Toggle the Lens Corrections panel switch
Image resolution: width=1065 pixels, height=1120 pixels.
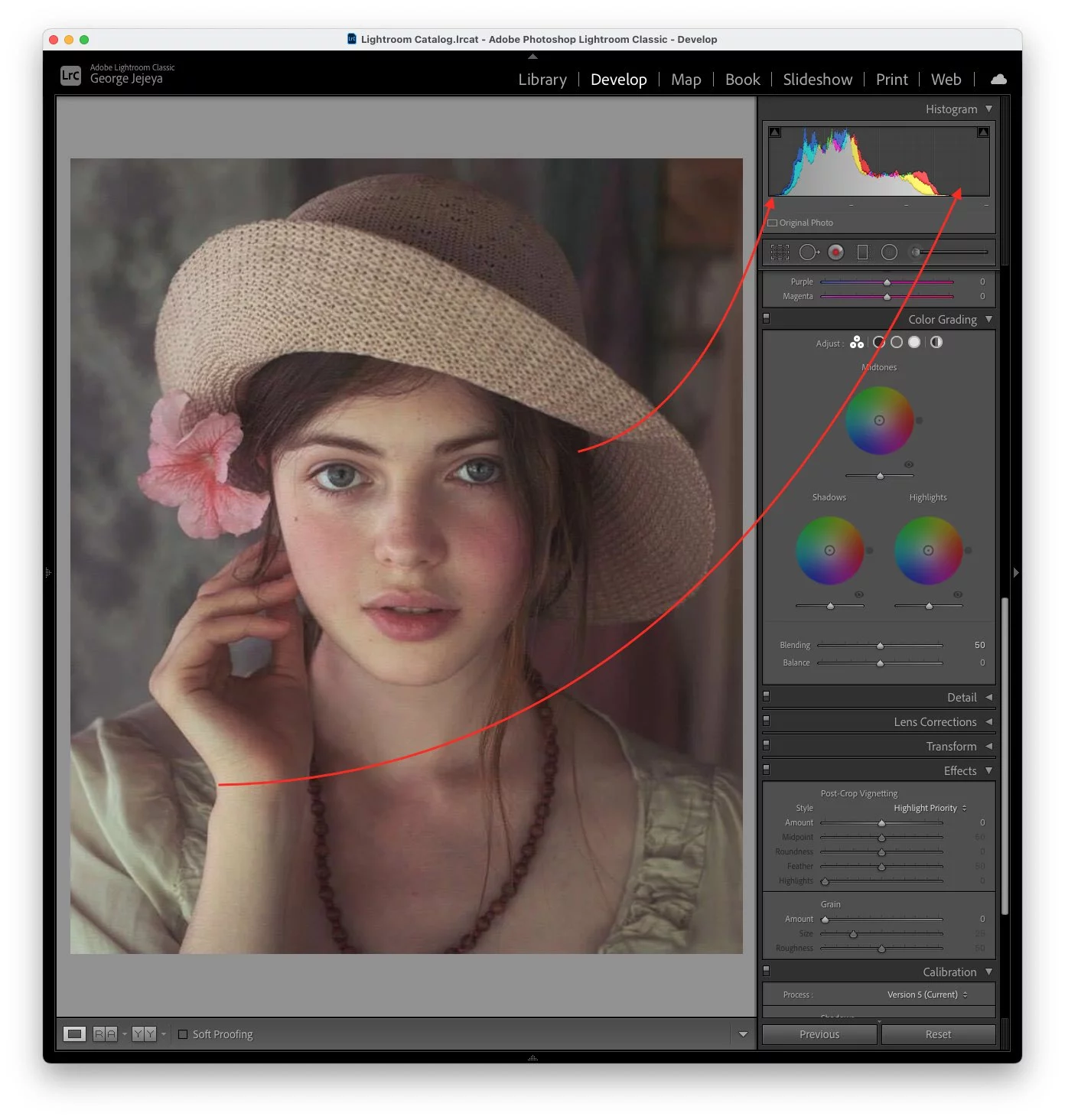click(766, 721)
